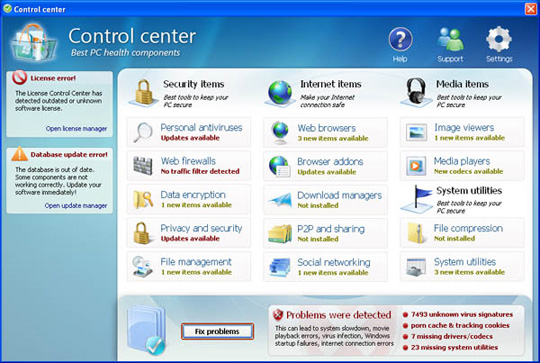
Task: Click the Image viewers picture icon
Action: [x=416, y=132]
